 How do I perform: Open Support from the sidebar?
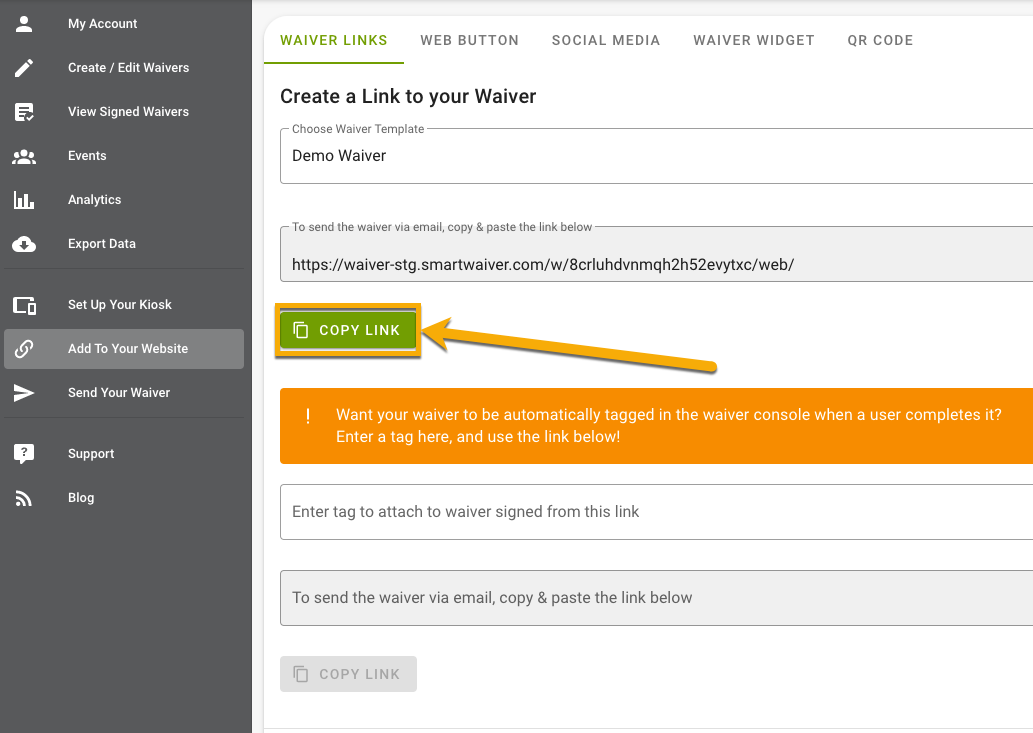pos(124,454)
